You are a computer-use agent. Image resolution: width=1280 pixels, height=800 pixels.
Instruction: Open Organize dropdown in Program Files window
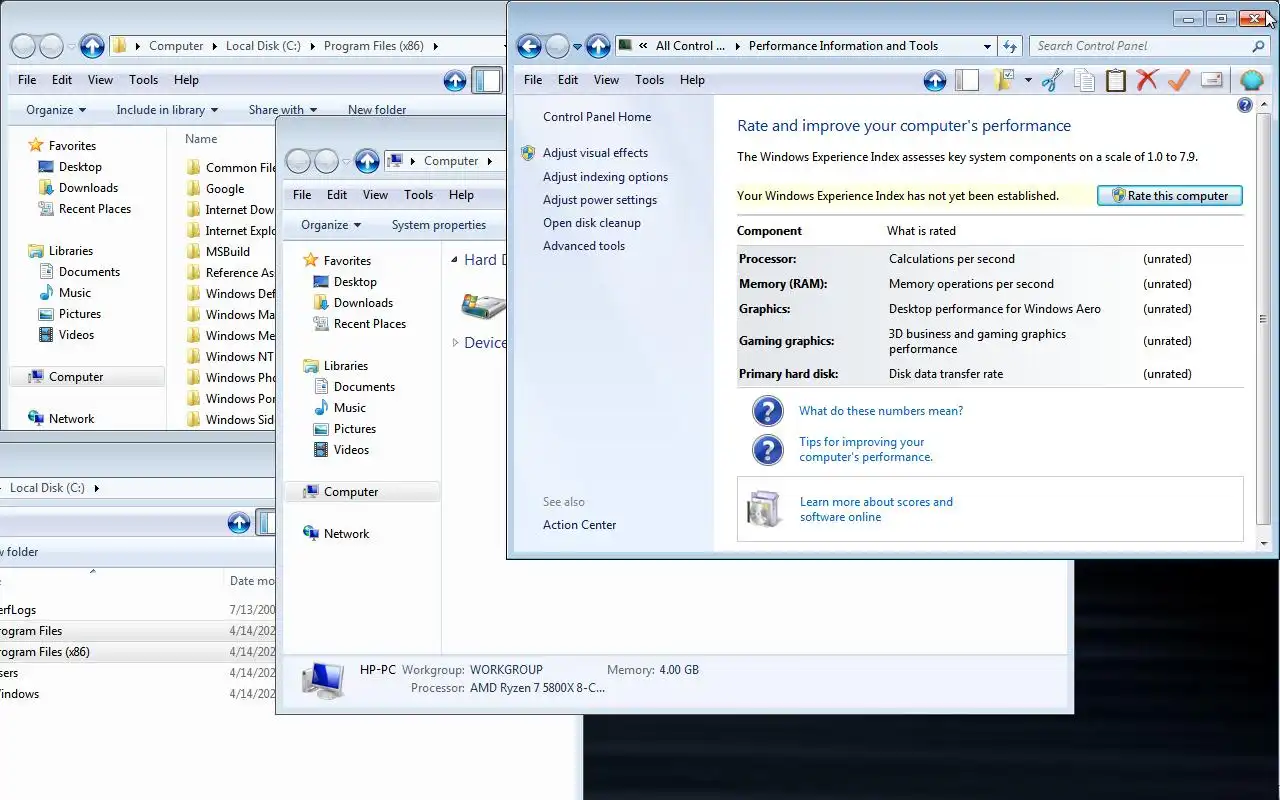[x=56, y=110]
